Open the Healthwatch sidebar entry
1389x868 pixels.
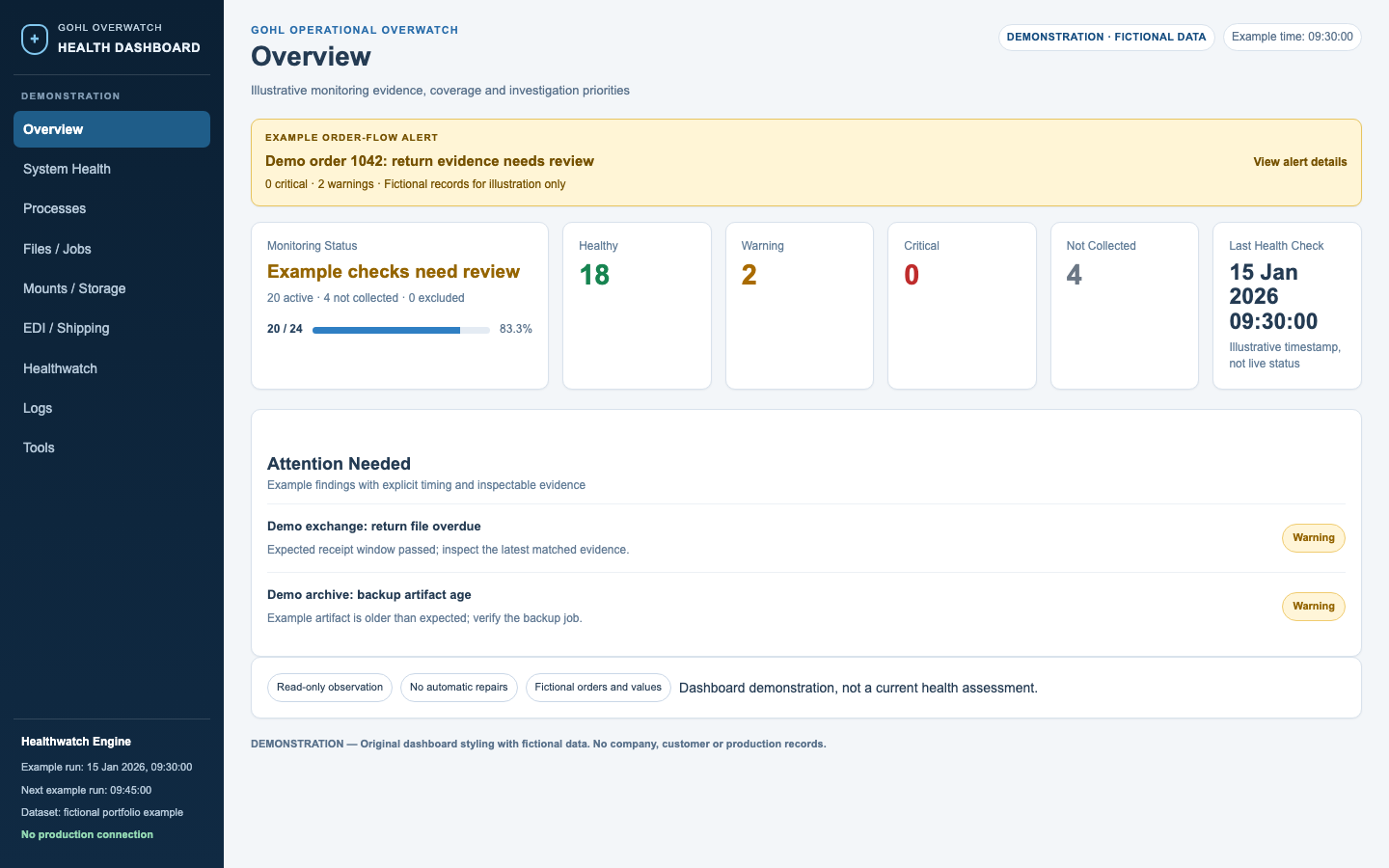(x=112, y=368)
